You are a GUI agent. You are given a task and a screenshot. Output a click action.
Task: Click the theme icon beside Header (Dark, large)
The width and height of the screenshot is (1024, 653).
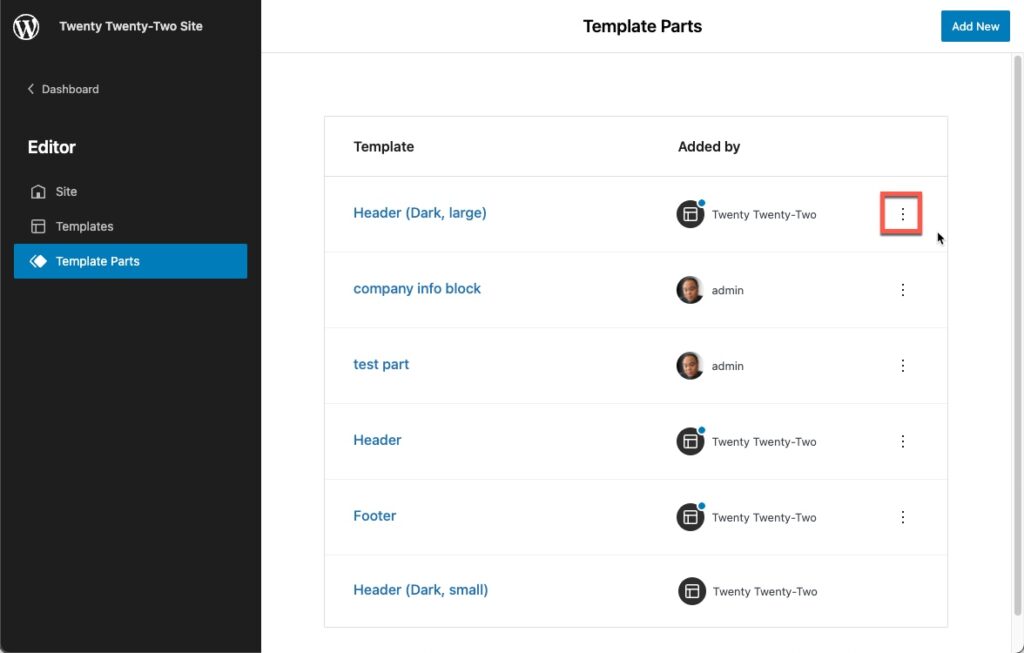point(690,214)
